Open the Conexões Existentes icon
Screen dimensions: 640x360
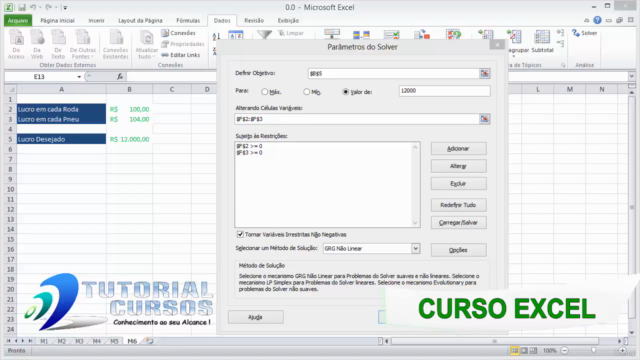(116, 44)
